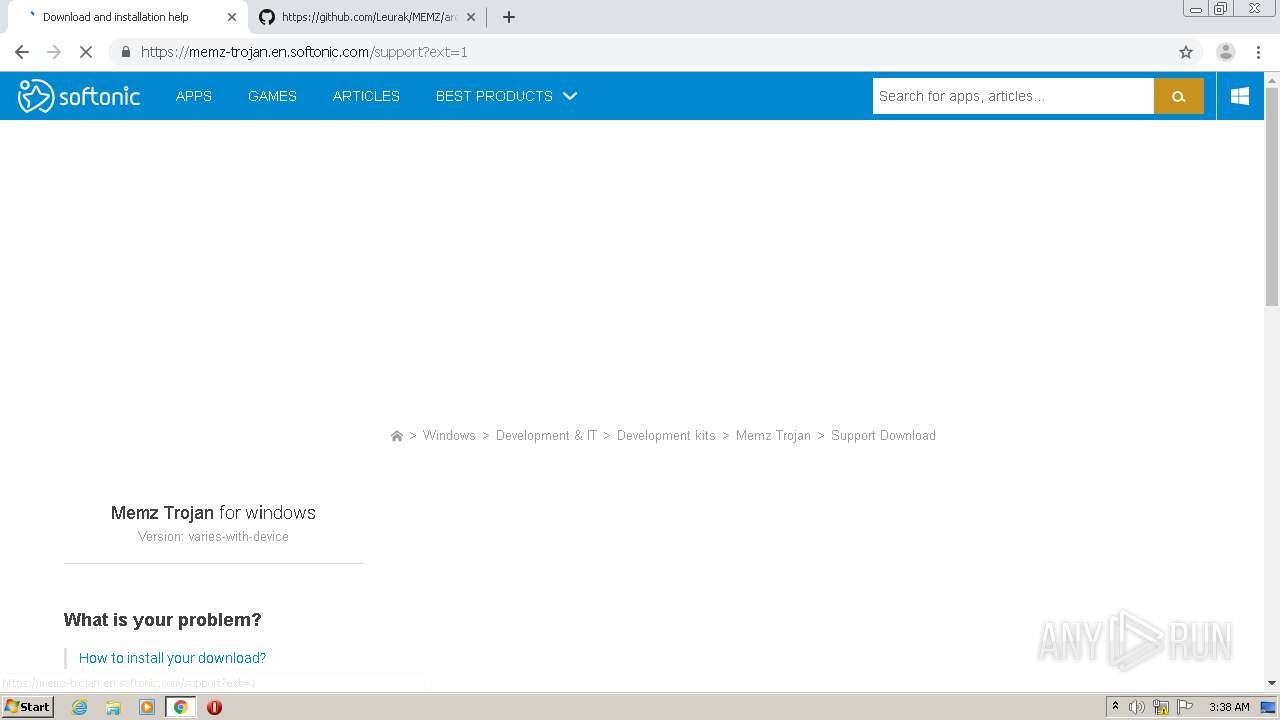Click the taskbar clock 3:38 AM
This screenshot has height=720, width=1280.
point(1229,707)
